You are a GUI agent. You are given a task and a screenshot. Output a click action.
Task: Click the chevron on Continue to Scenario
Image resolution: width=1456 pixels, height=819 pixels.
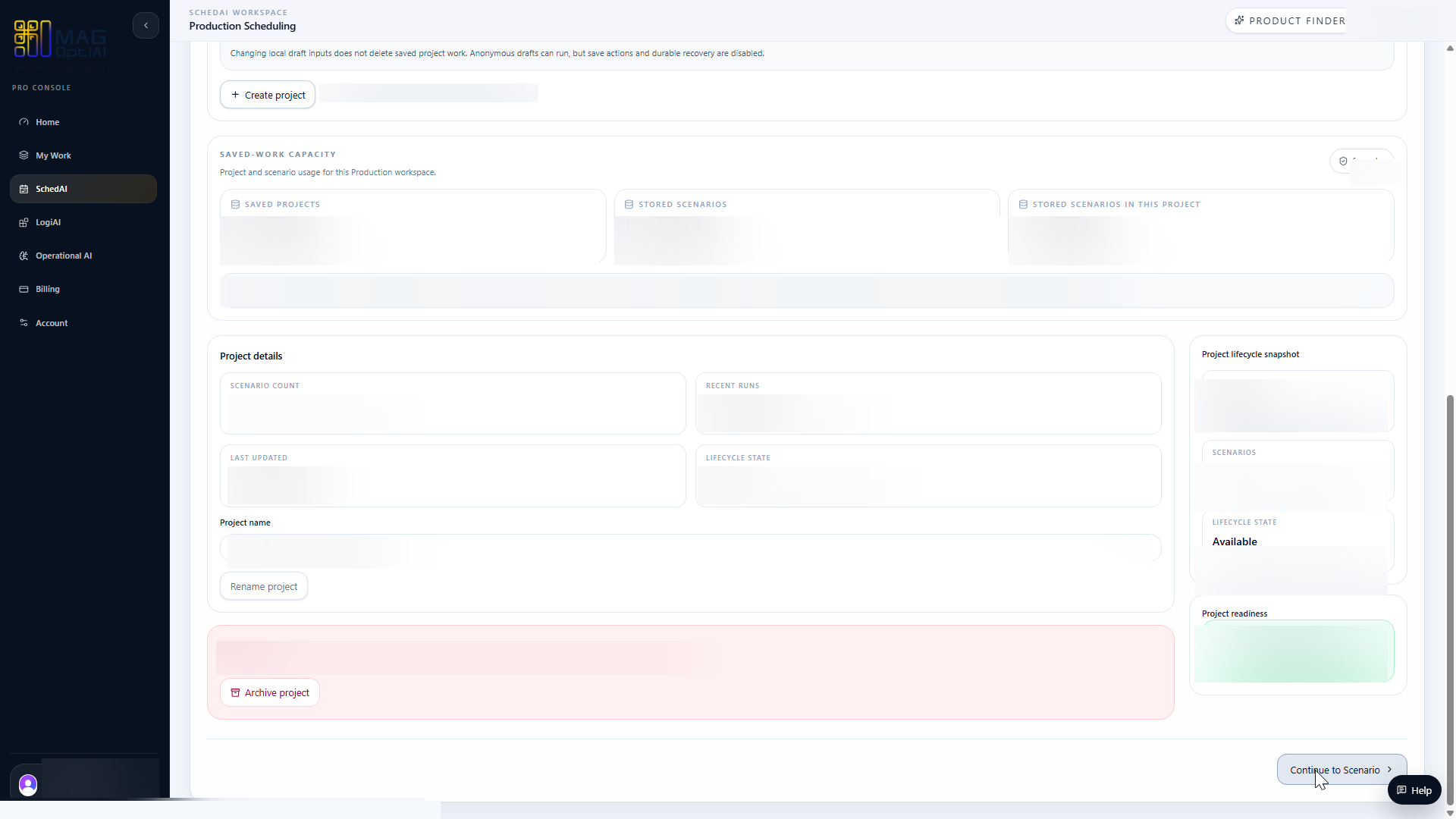pos(1389,770)
